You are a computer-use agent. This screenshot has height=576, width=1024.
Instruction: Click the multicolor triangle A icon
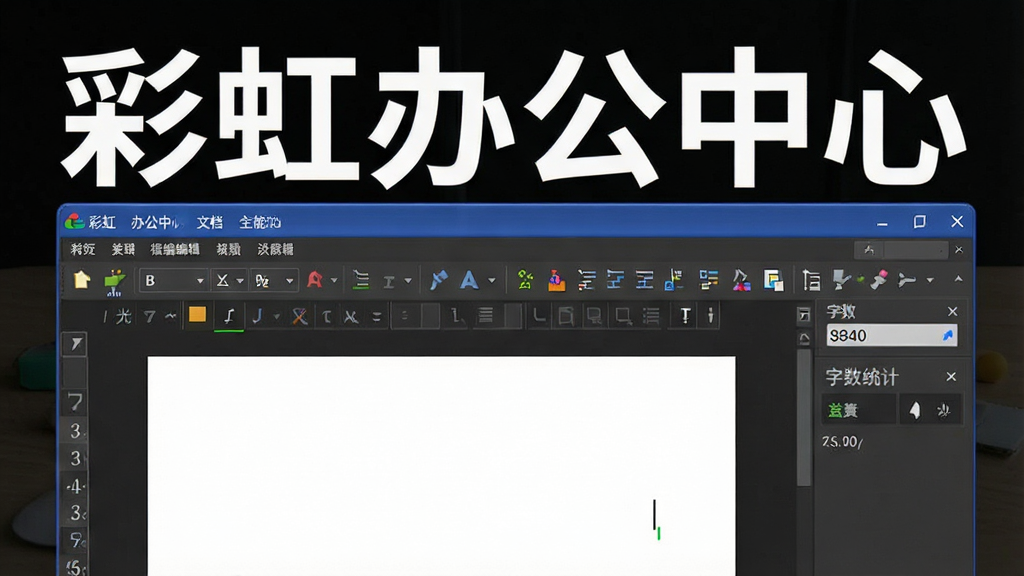point(741,280)
